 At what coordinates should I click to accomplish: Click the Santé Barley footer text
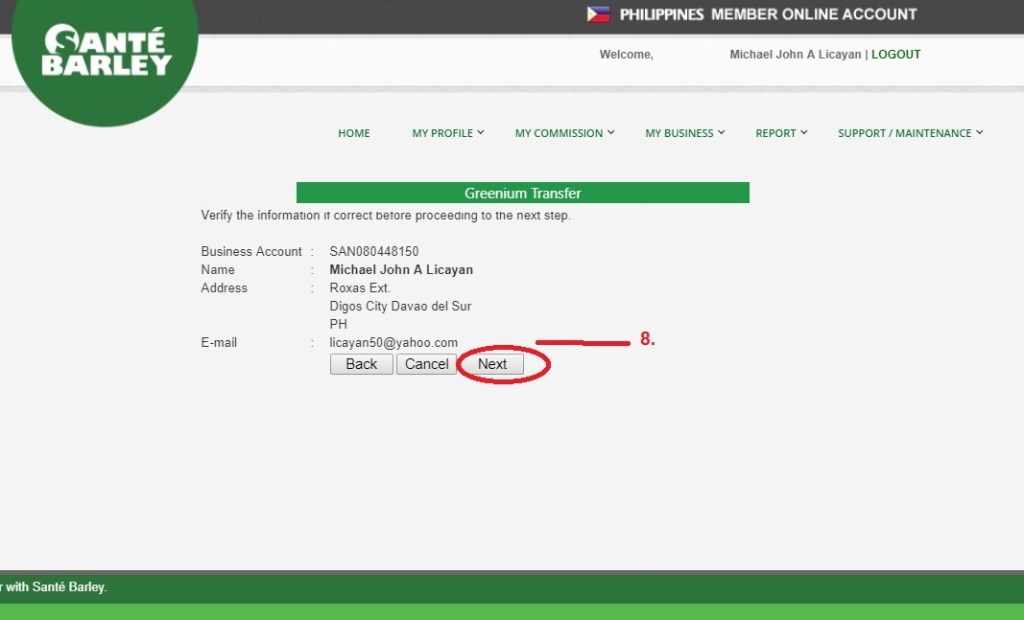click(x=54, y=587)
